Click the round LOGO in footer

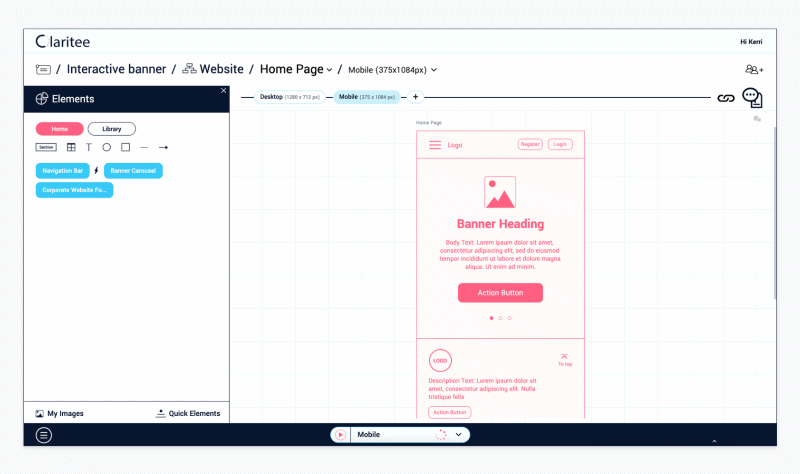coord(440,361)
